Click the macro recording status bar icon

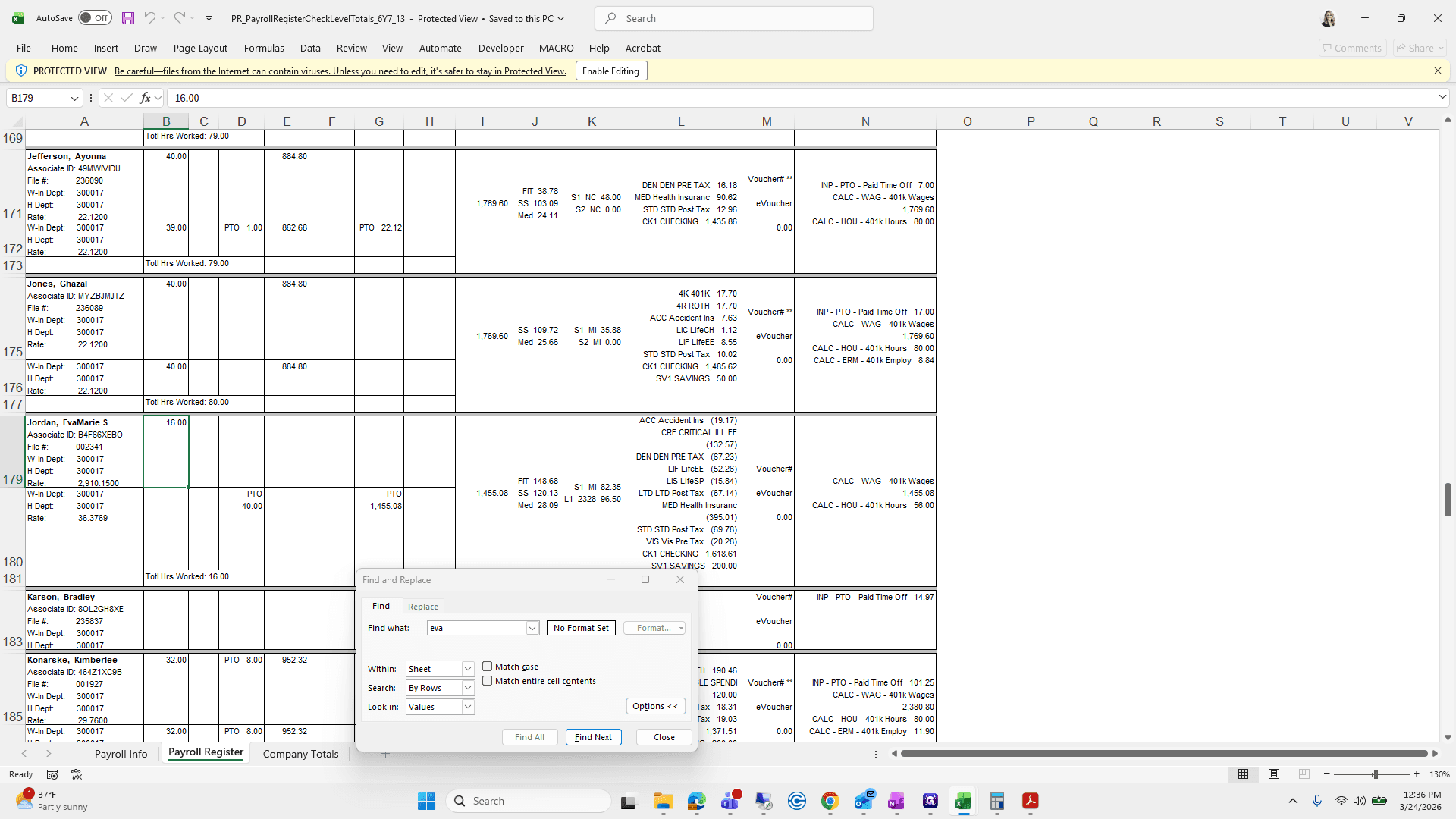[x=52, y=774]
